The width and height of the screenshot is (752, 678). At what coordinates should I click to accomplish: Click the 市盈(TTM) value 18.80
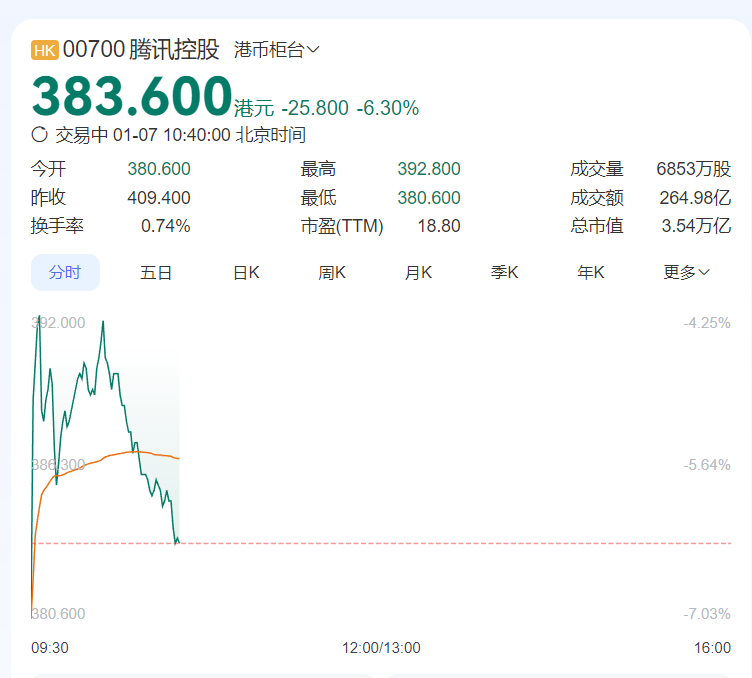(x=439, y=226)
